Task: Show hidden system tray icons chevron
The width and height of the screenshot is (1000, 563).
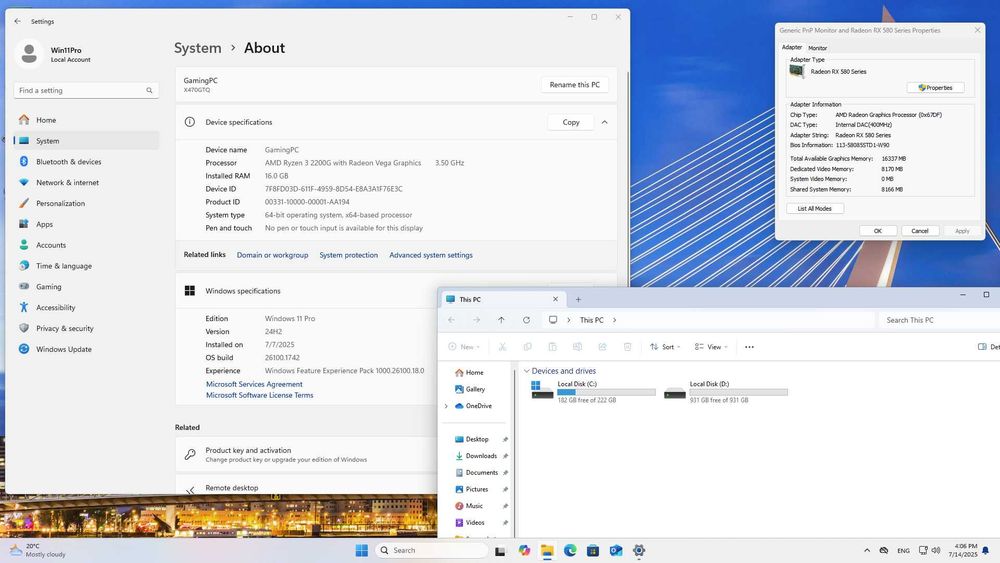Action: pos(867,550)
